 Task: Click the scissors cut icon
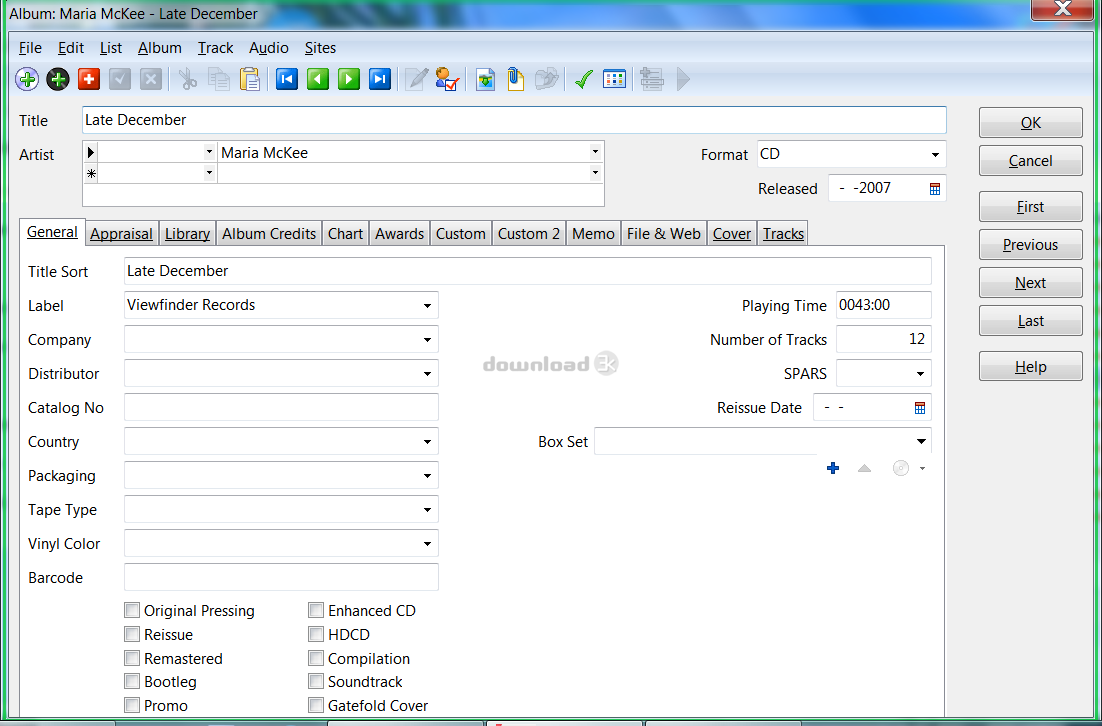coord(188,79)
